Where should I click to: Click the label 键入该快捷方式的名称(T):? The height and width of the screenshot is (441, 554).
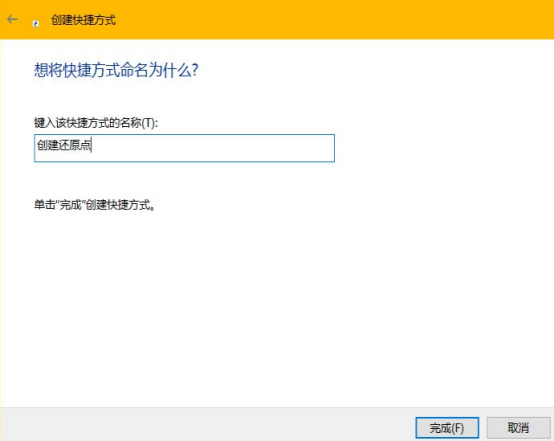click(96, 123)
